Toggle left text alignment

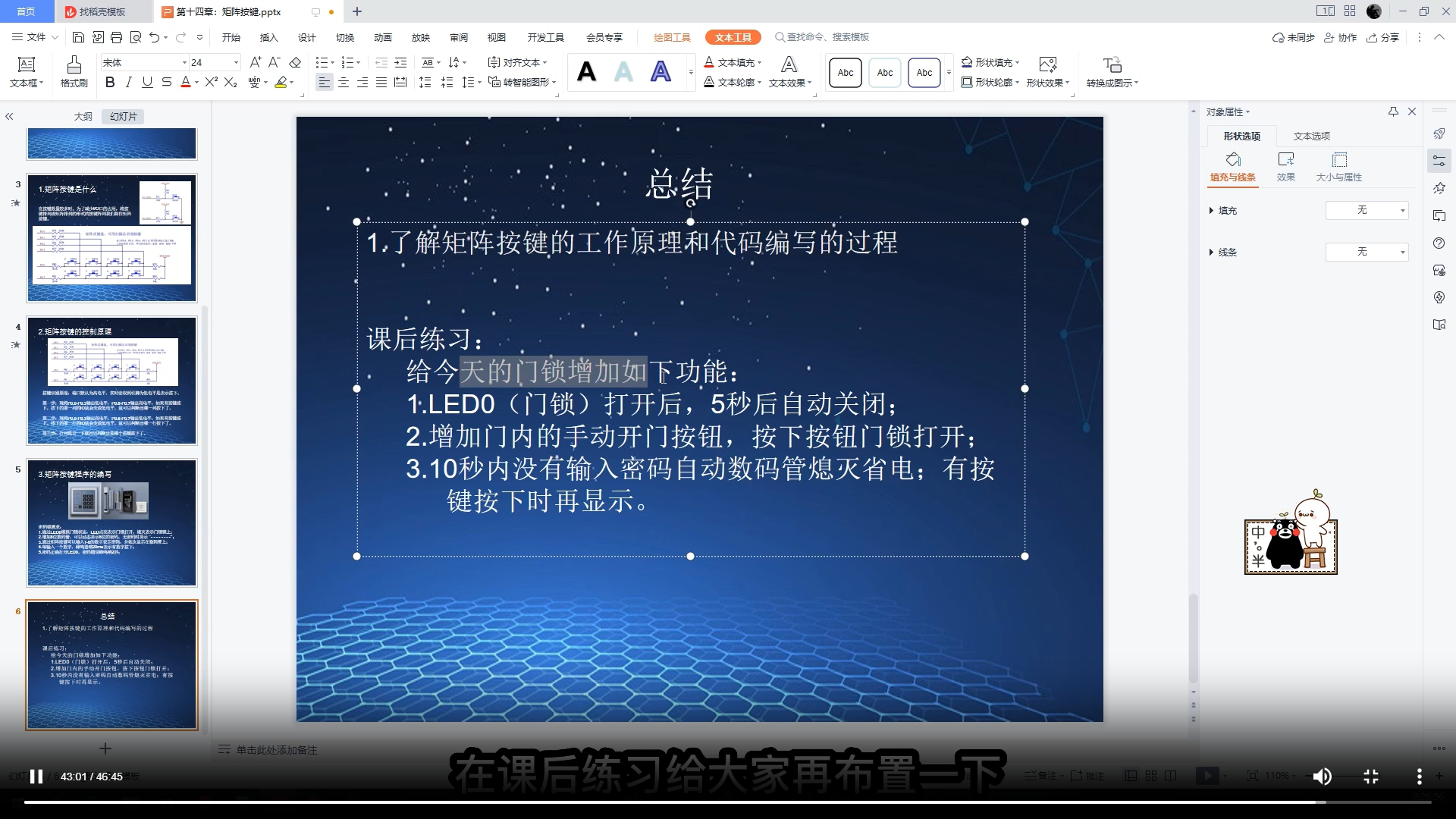[325, 82]
